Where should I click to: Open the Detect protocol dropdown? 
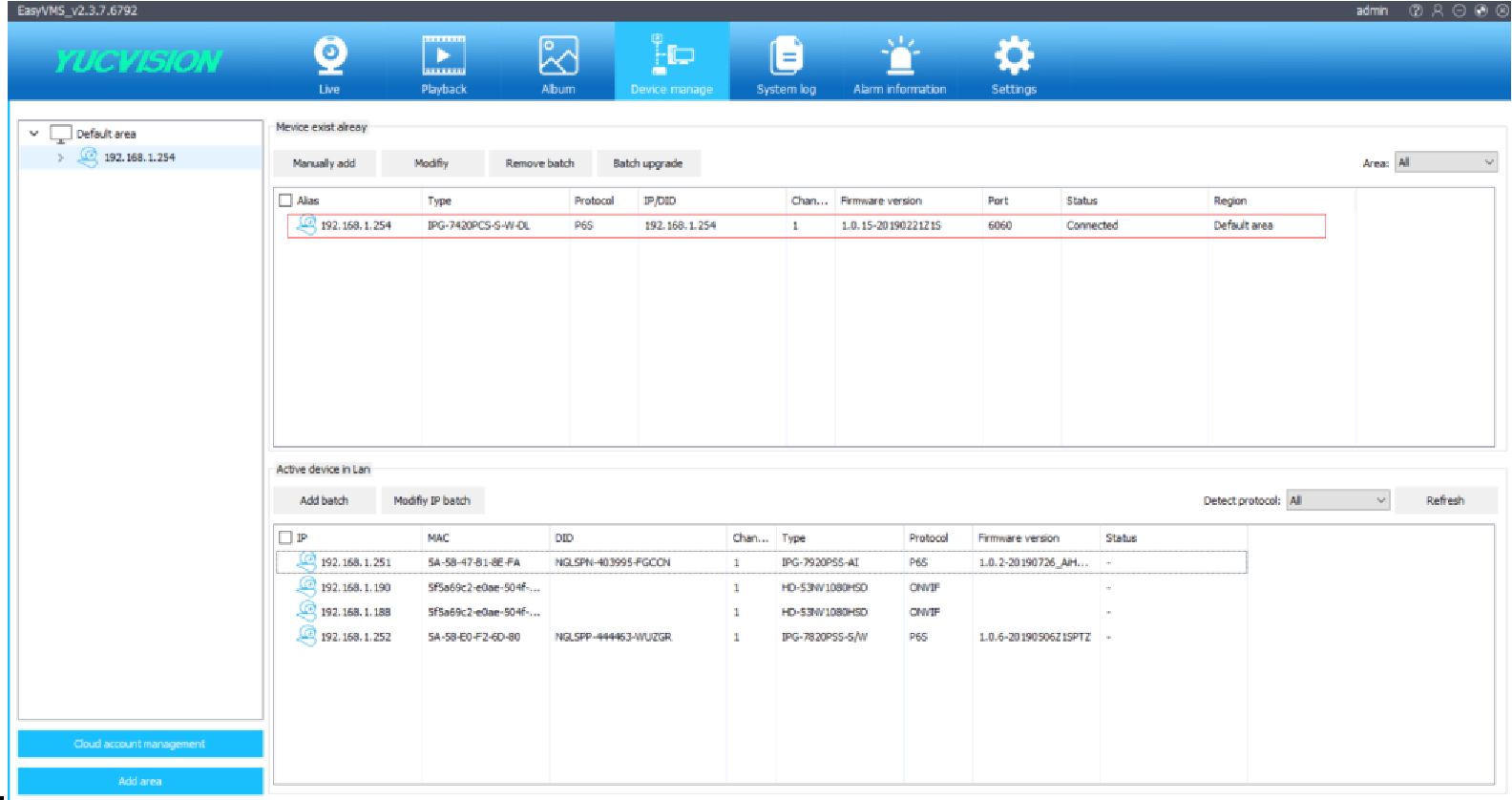pos(1337,500)
